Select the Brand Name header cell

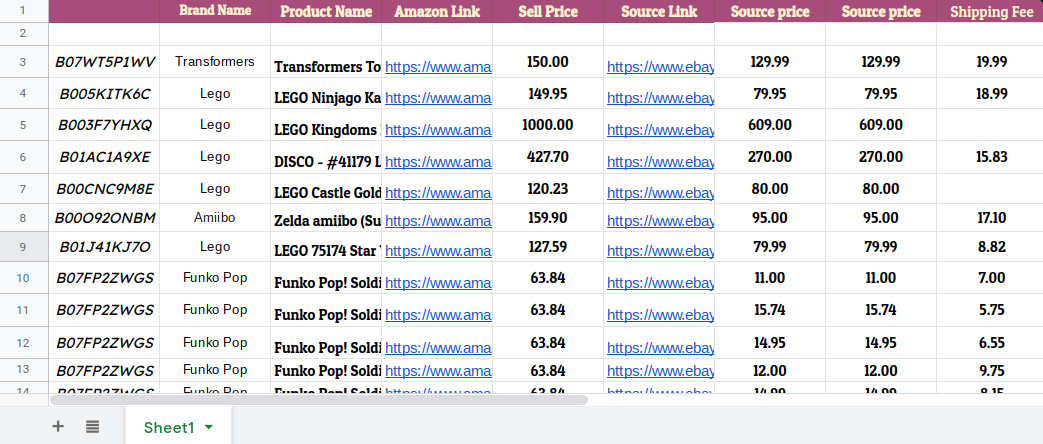pyautogui.click(x=215, y=11)
